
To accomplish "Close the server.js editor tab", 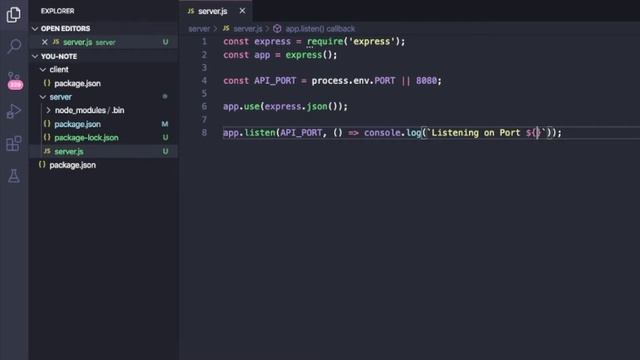I will click(242, 11).
